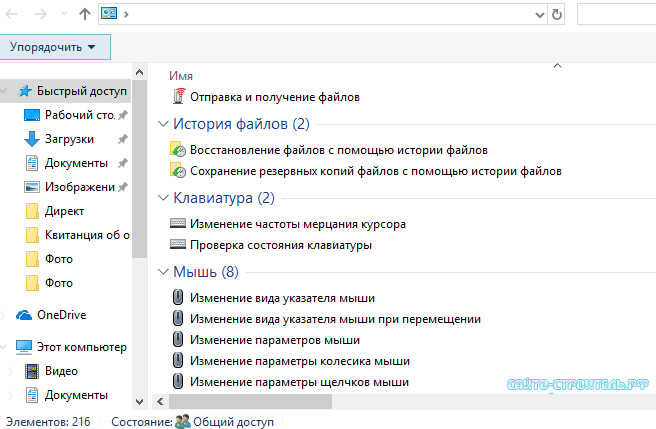This screenshot has height=429, width=656.
Task: Collapse the Клавиатура group
Action: 163,198
